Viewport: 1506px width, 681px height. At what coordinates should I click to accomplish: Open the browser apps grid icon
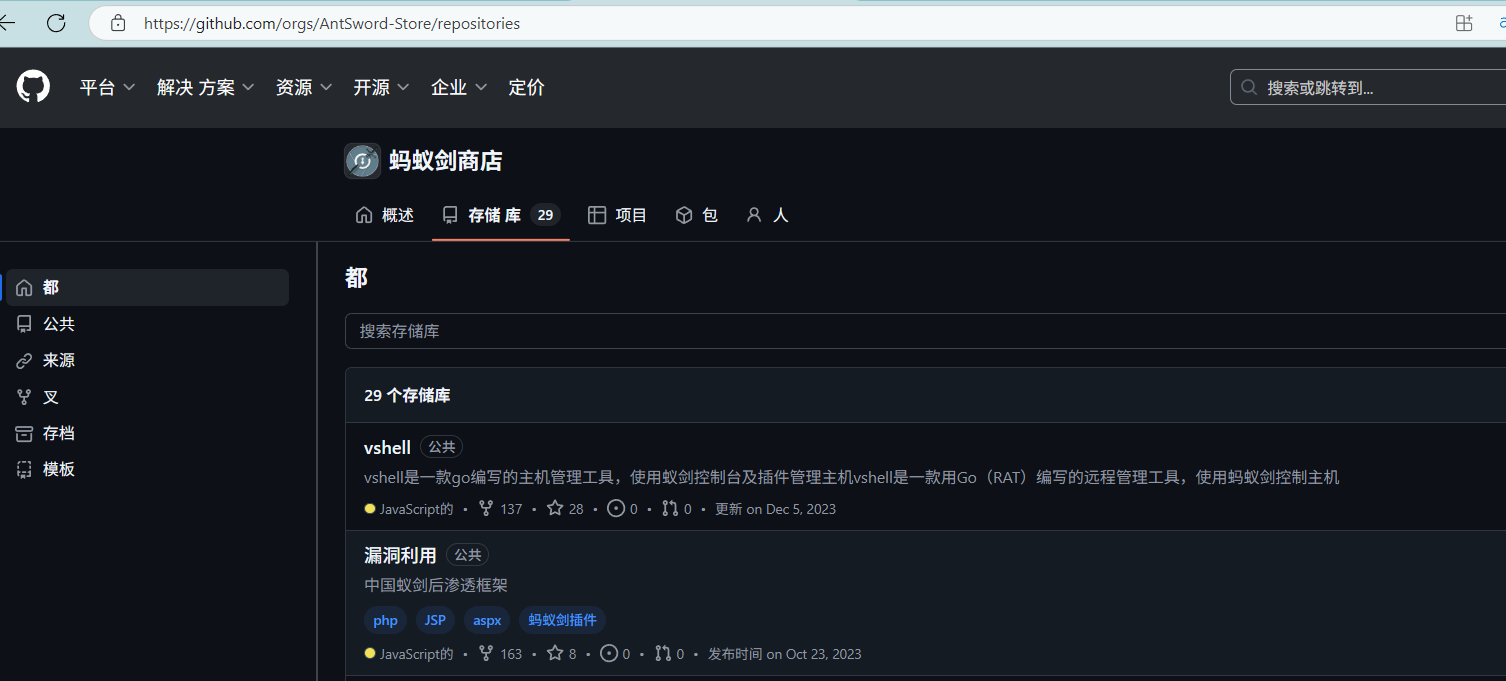pyautogui.click(x=1464, y=23)
